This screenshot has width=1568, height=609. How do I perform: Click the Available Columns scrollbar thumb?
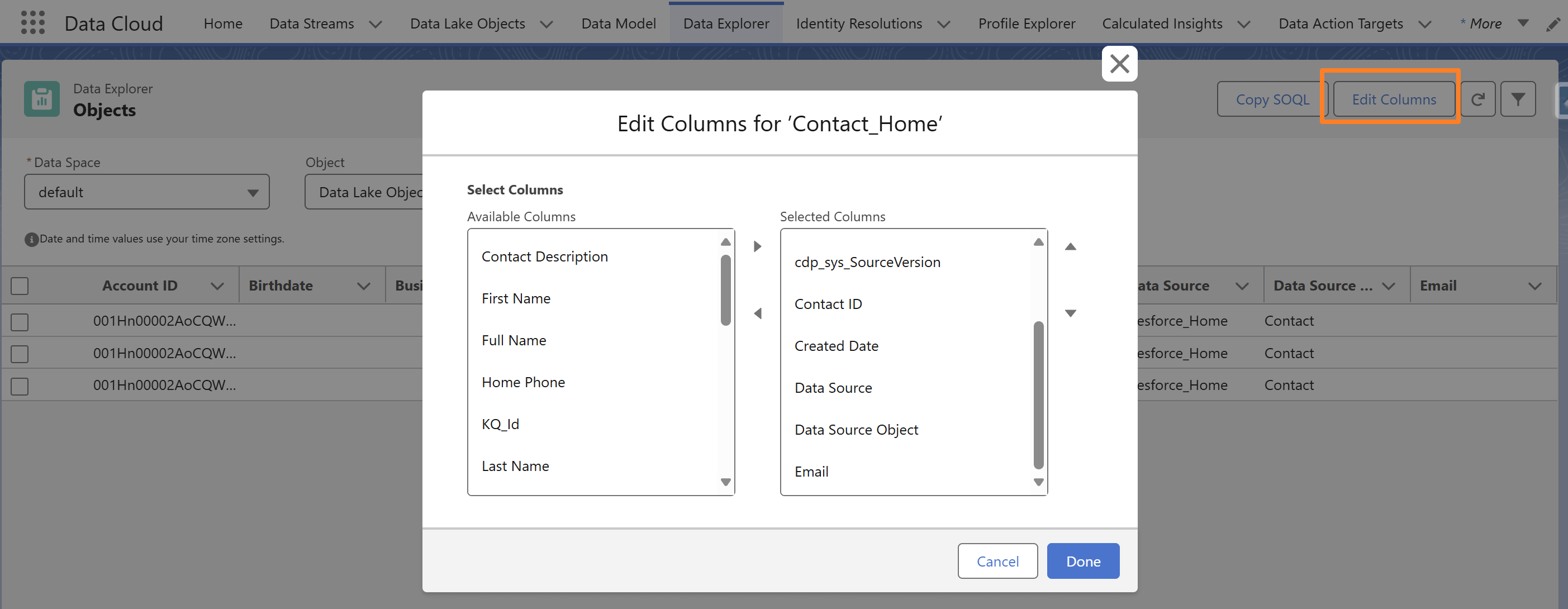725,290
